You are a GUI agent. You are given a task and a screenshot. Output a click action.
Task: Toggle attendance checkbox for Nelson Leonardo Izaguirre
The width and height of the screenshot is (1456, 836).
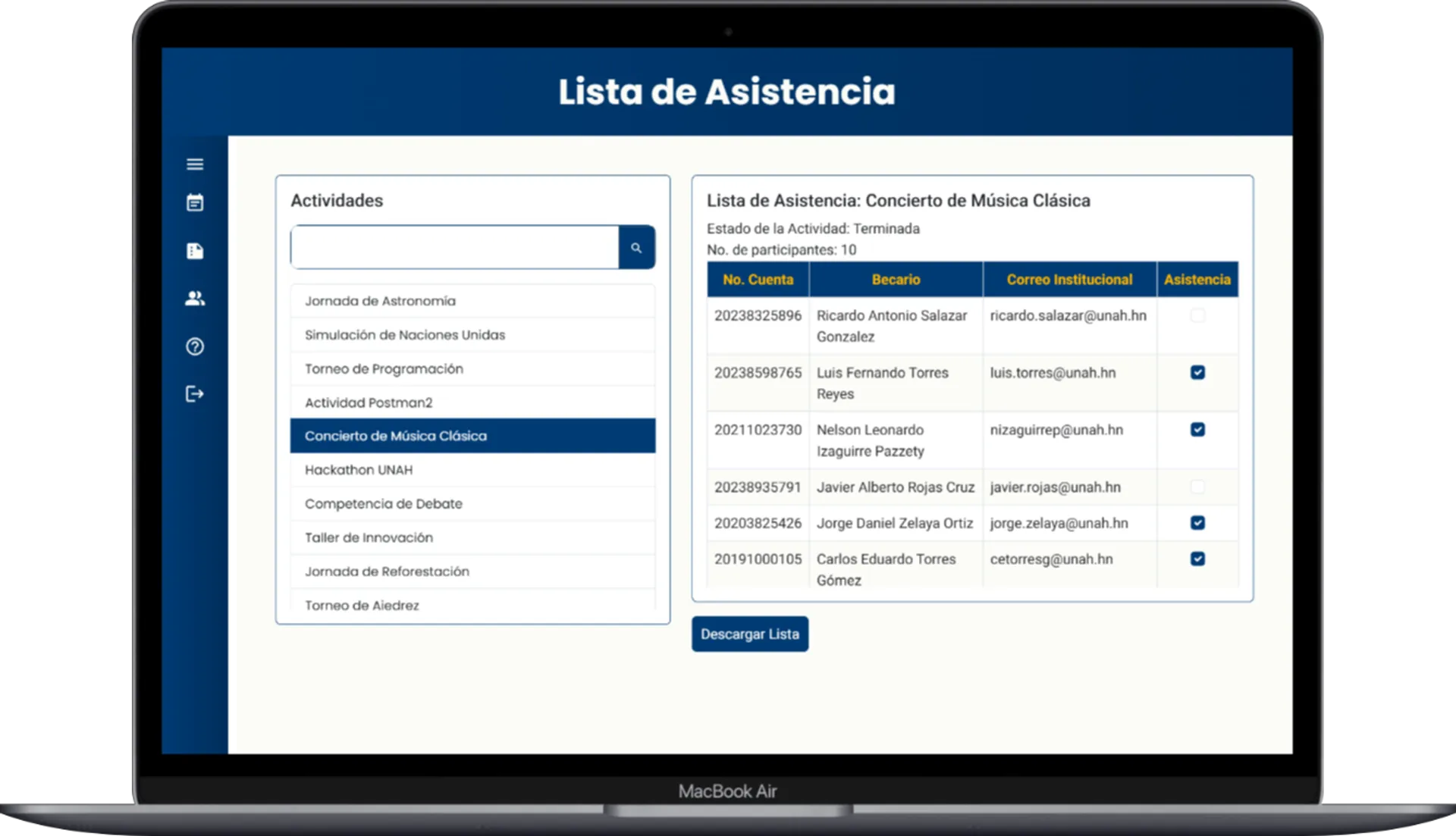1197,430
